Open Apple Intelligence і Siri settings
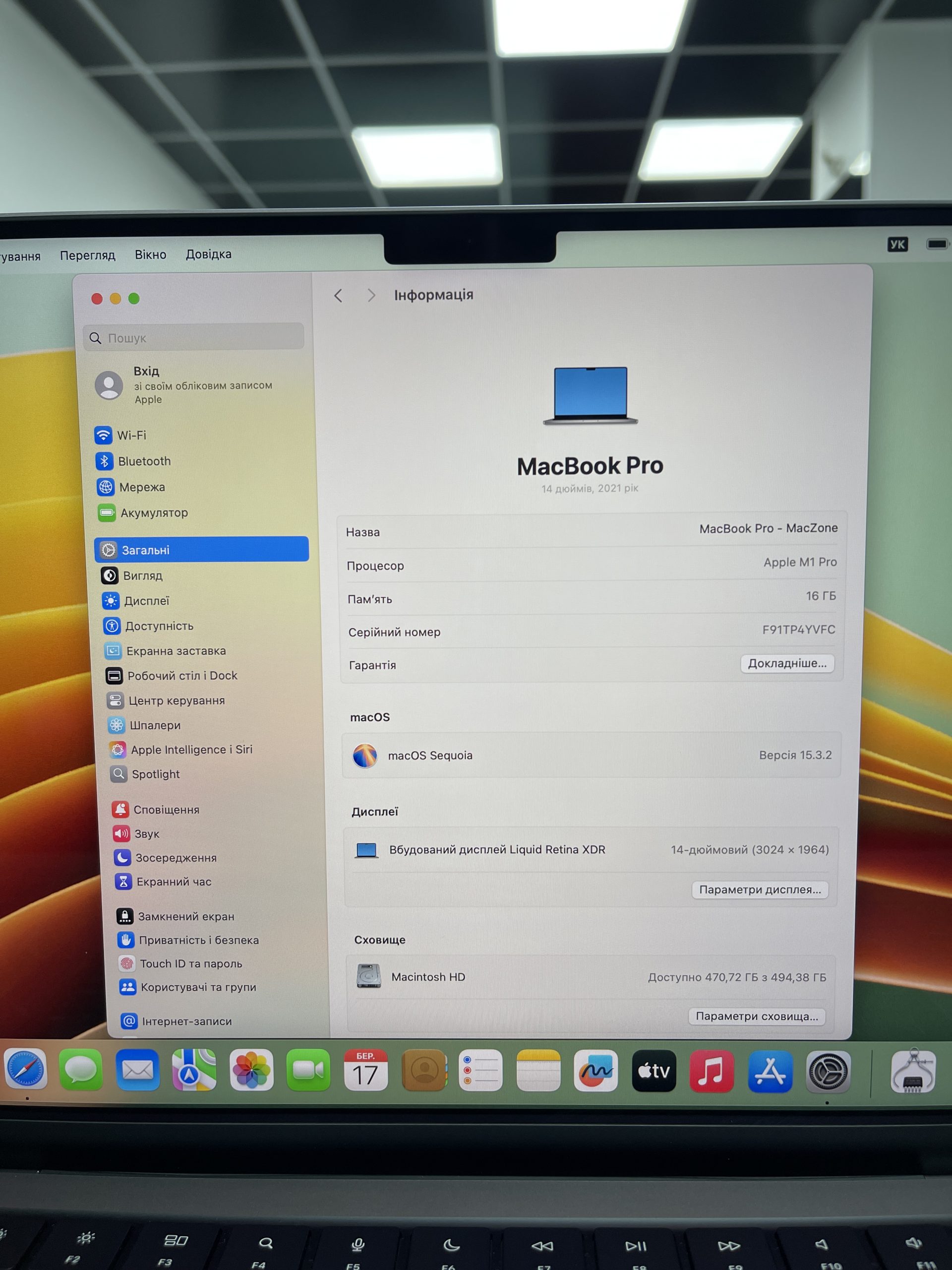Image resolution: width=952 pixels, height=1270 pixels. 181,749
